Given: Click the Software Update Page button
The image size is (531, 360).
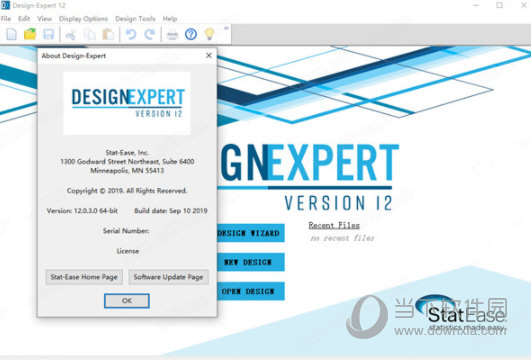Looking at the screenshot, I should [x=168, y=277].
